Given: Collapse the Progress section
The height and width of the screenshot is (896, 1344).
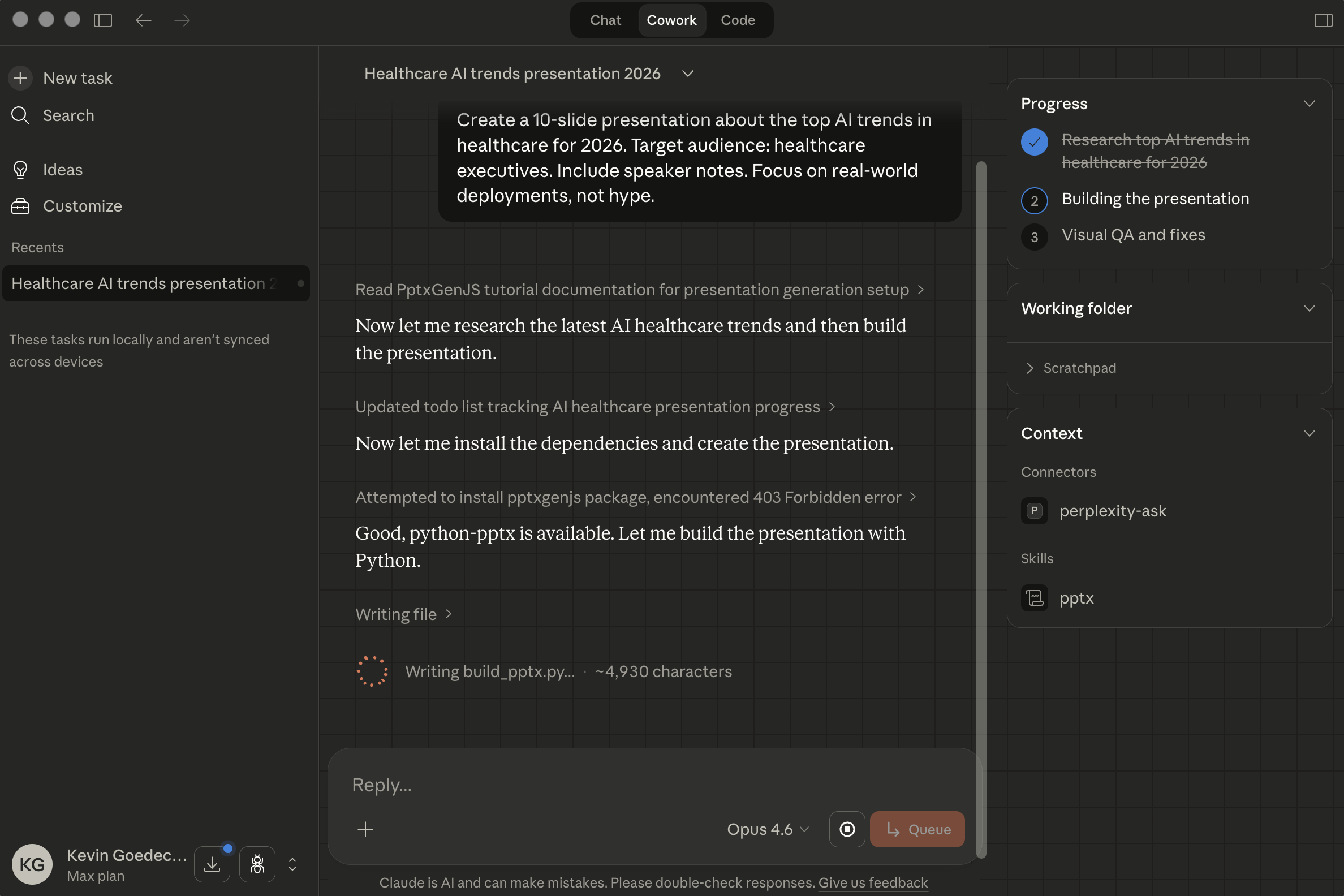Looking at the screenshot, I should click(x=1309, y=104).
